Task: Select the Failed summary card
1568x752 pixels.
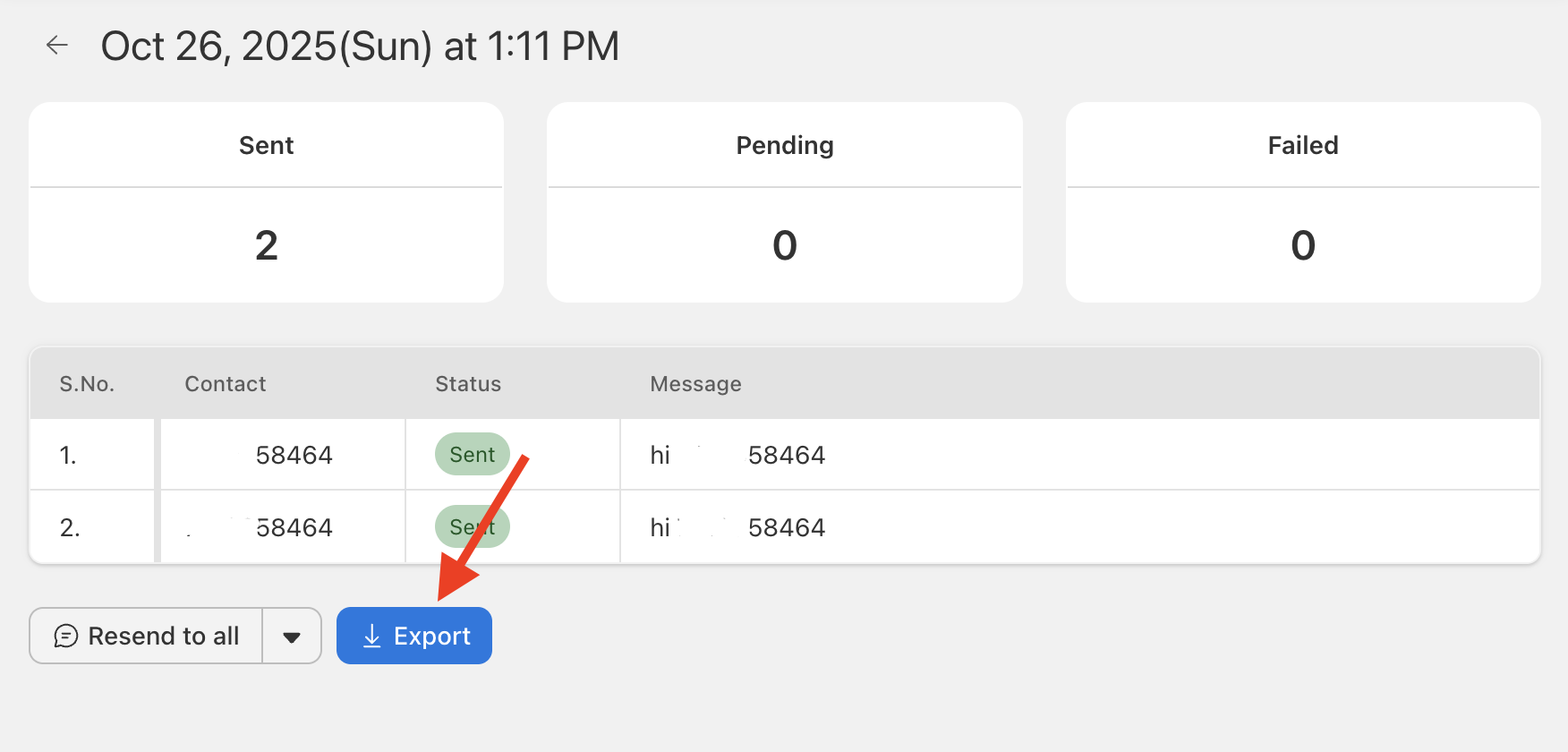Action: 1302,202
